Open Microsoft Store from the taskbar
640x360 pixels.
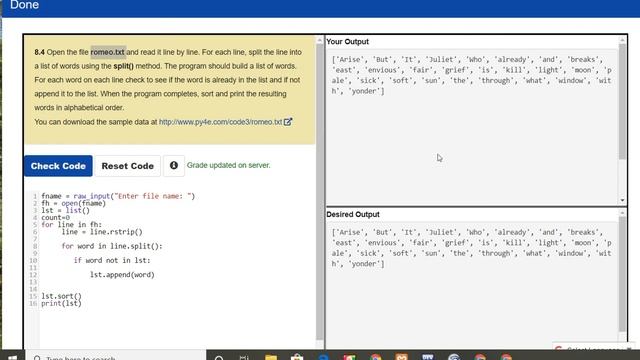tap(297, 357)
